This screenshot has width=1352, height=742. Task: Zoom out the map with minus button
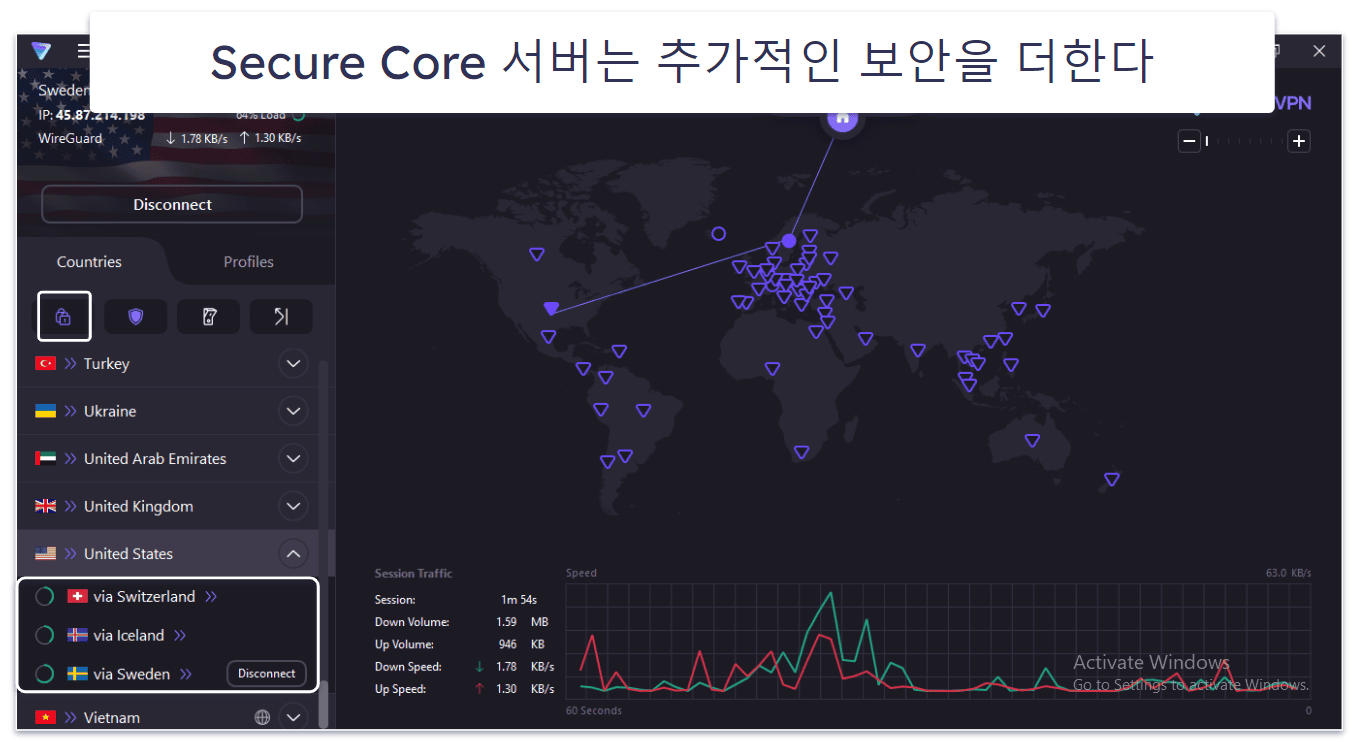coord(1189,142)
